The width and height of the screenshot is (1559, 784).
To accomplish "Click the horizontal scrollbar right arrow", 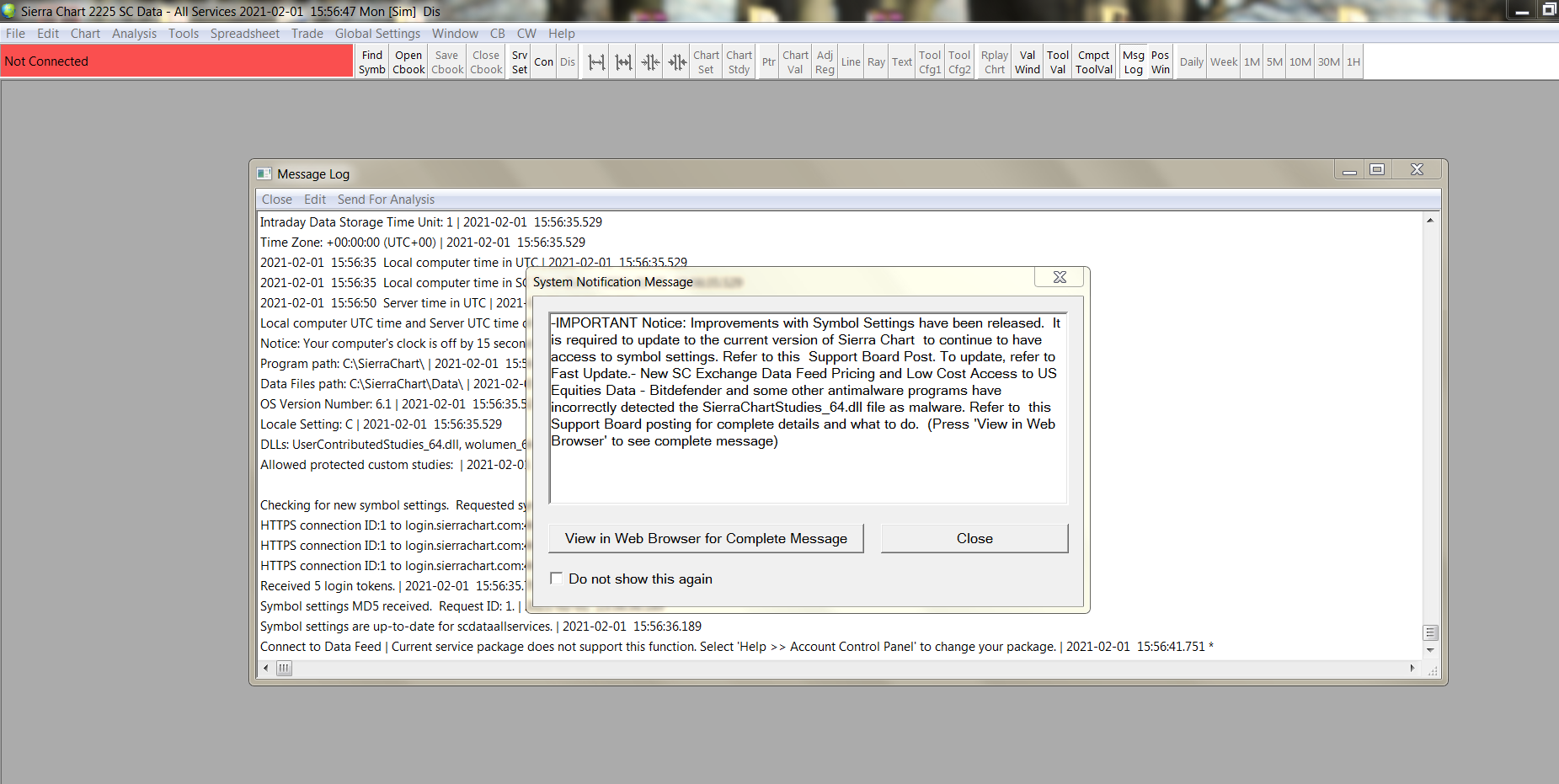I will pyautogui.click(x=1412, y=668).
